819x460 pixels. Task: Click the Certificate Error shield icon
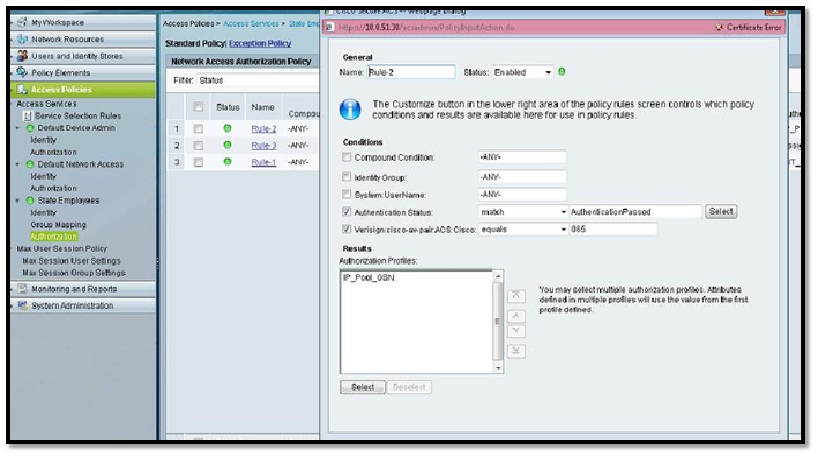click(719, 27)
